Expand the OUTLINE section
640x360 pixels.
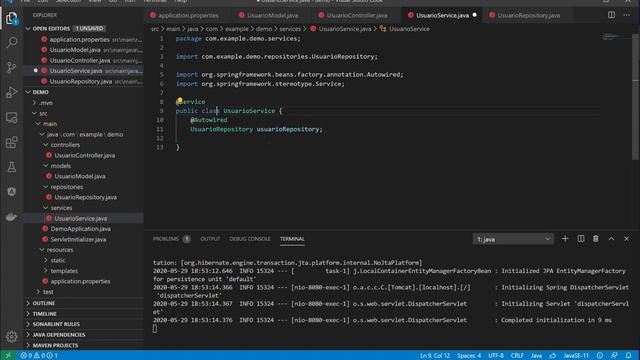point(84,303)
